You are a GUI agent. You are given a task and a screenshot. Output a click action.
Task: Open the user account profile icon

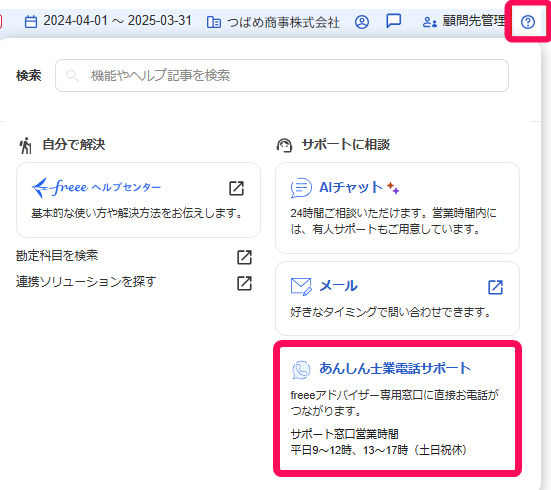click(362, 22)
